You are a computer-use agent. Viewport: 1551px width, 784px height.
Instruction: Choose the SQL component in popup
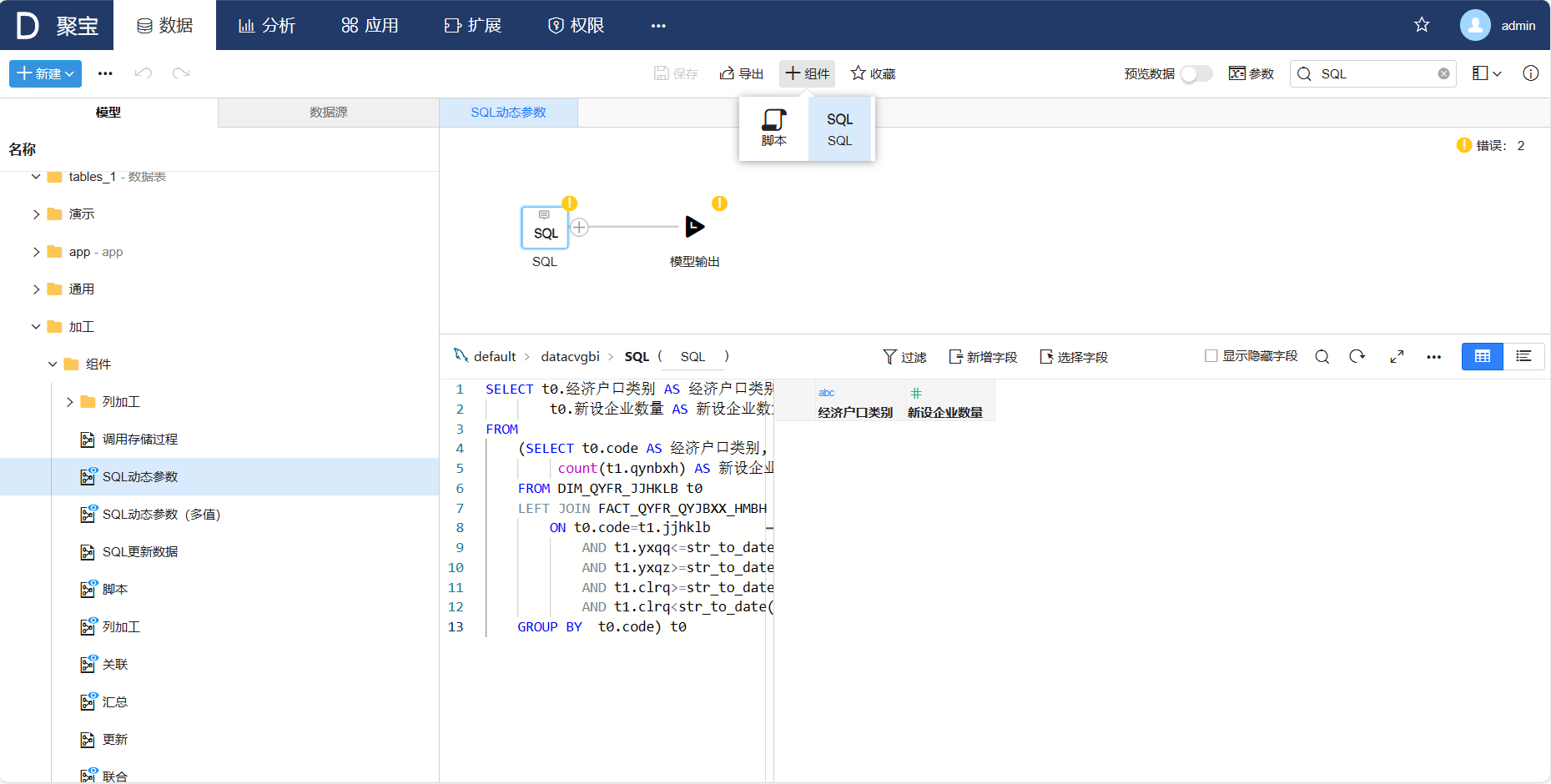click(840, 128)
